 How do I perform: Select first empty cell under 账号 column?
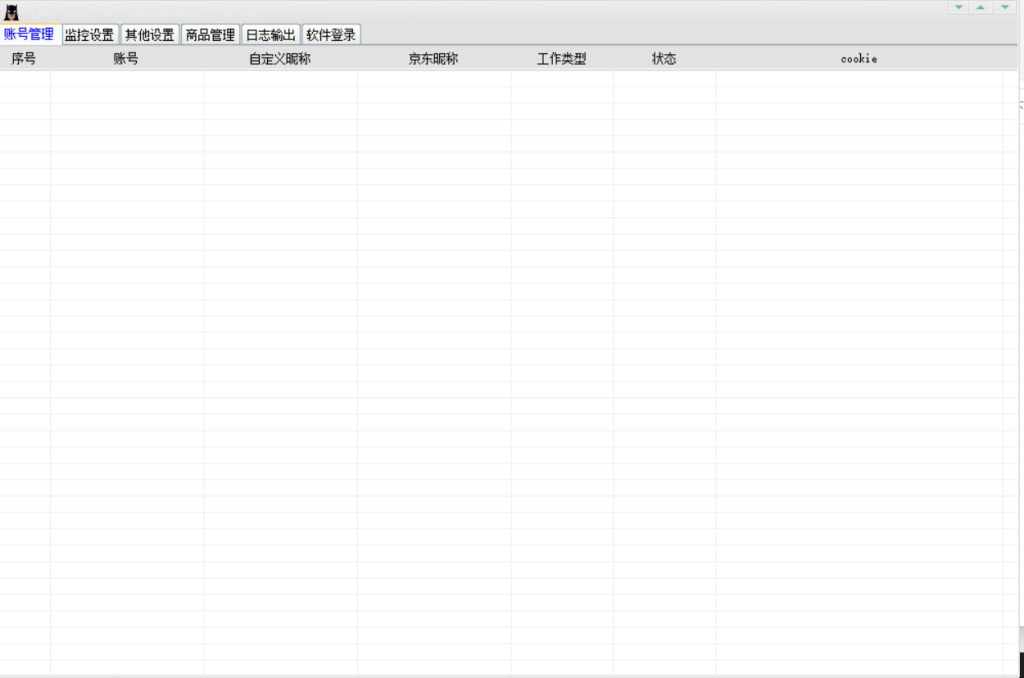pos(126,79)
